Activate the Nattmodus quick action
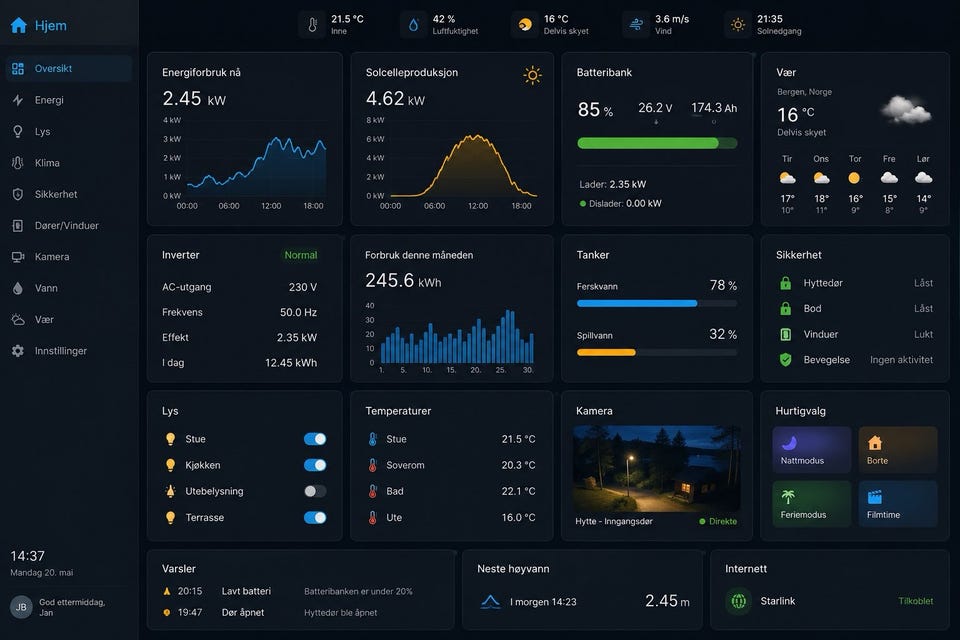This screenshot has height=640, width=960. (811, 450)
